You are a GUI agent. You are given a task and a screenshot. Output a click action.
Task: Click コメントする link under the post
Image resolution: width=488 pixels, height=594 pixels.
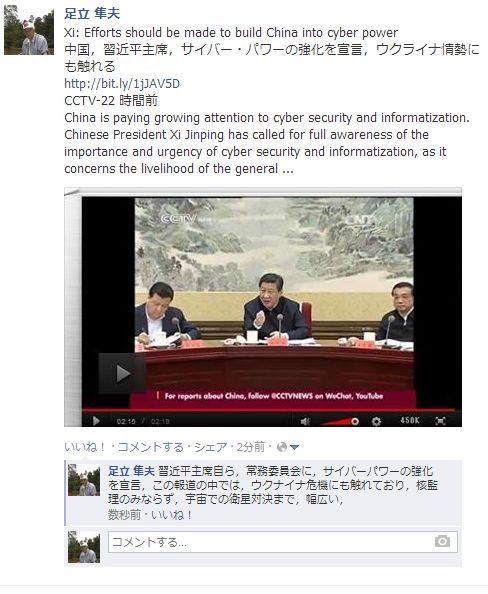(151, 447)
